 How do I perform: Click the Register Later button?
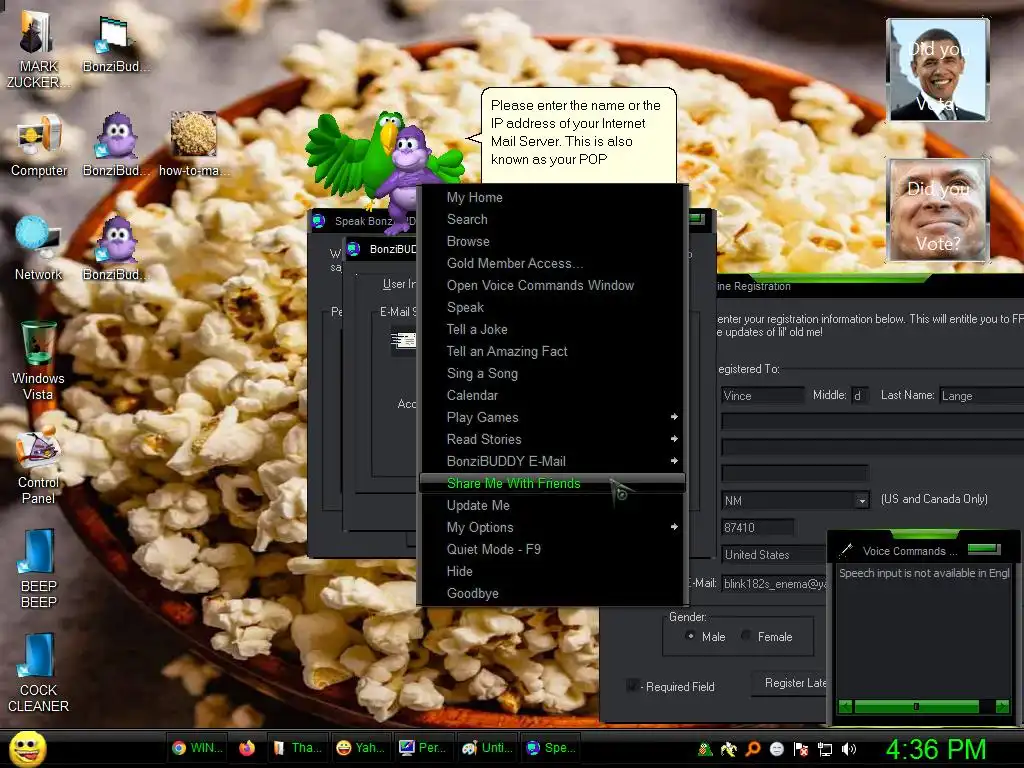coord(790,683)
